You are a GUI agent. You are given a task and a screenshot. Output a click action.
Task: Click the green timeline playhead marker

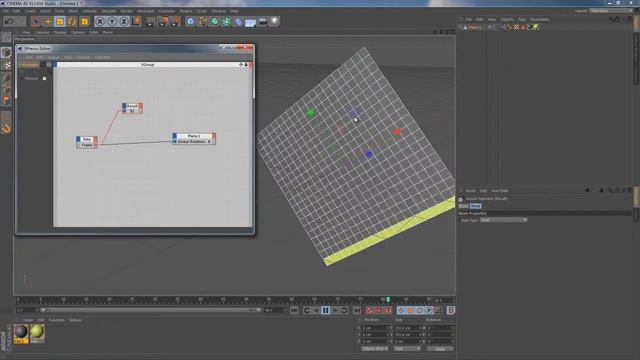tap(388, 300)
